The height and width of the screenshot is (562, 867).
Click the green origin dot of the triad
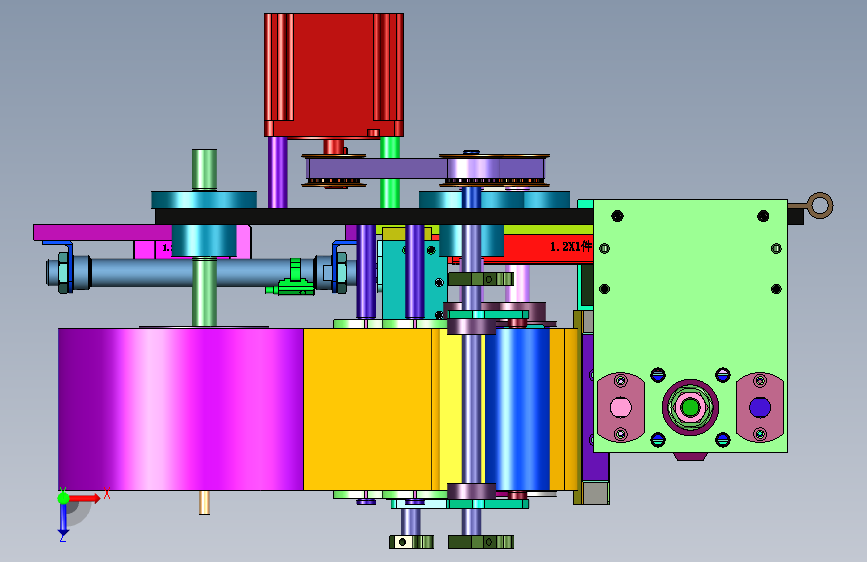tap(64, 498)
